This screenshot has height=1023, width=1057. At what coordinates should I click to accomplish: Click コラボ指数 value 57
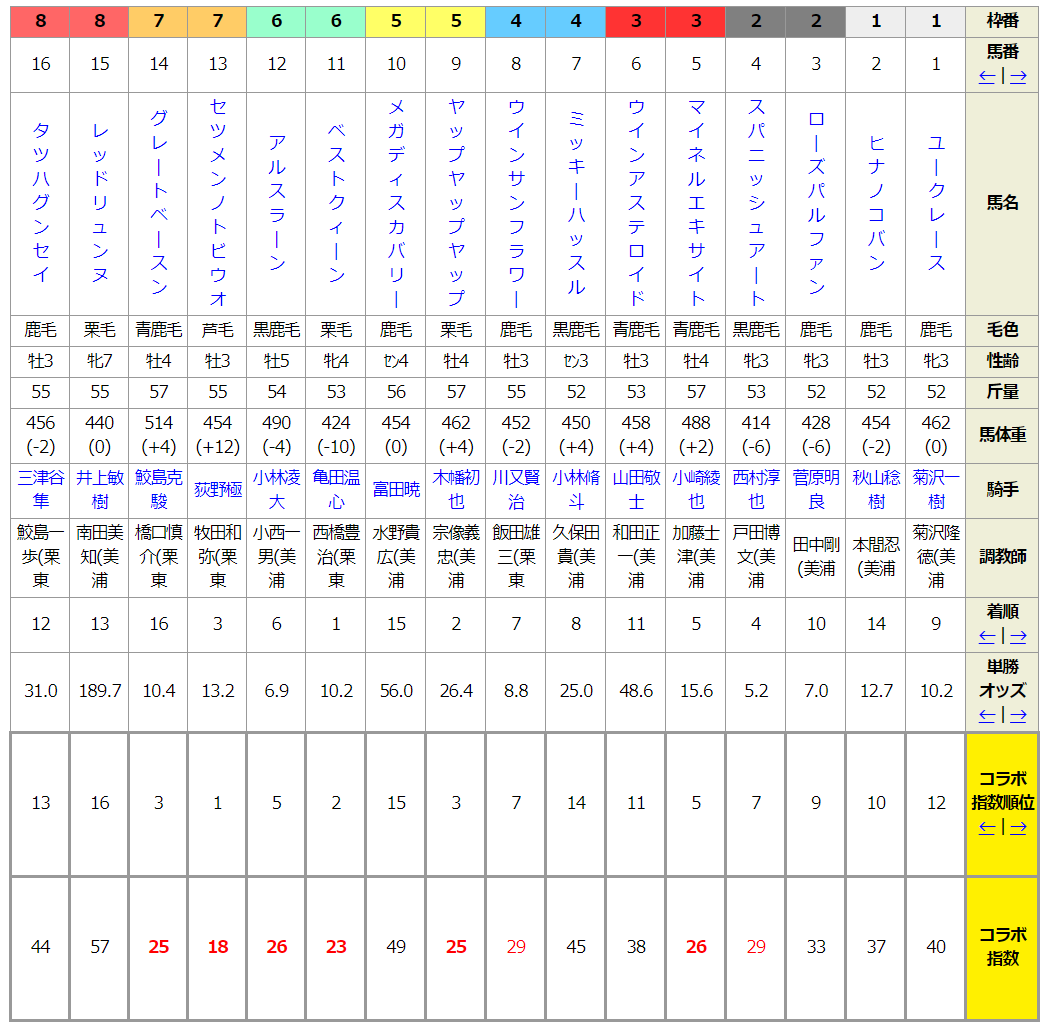(x=100, y=947)
